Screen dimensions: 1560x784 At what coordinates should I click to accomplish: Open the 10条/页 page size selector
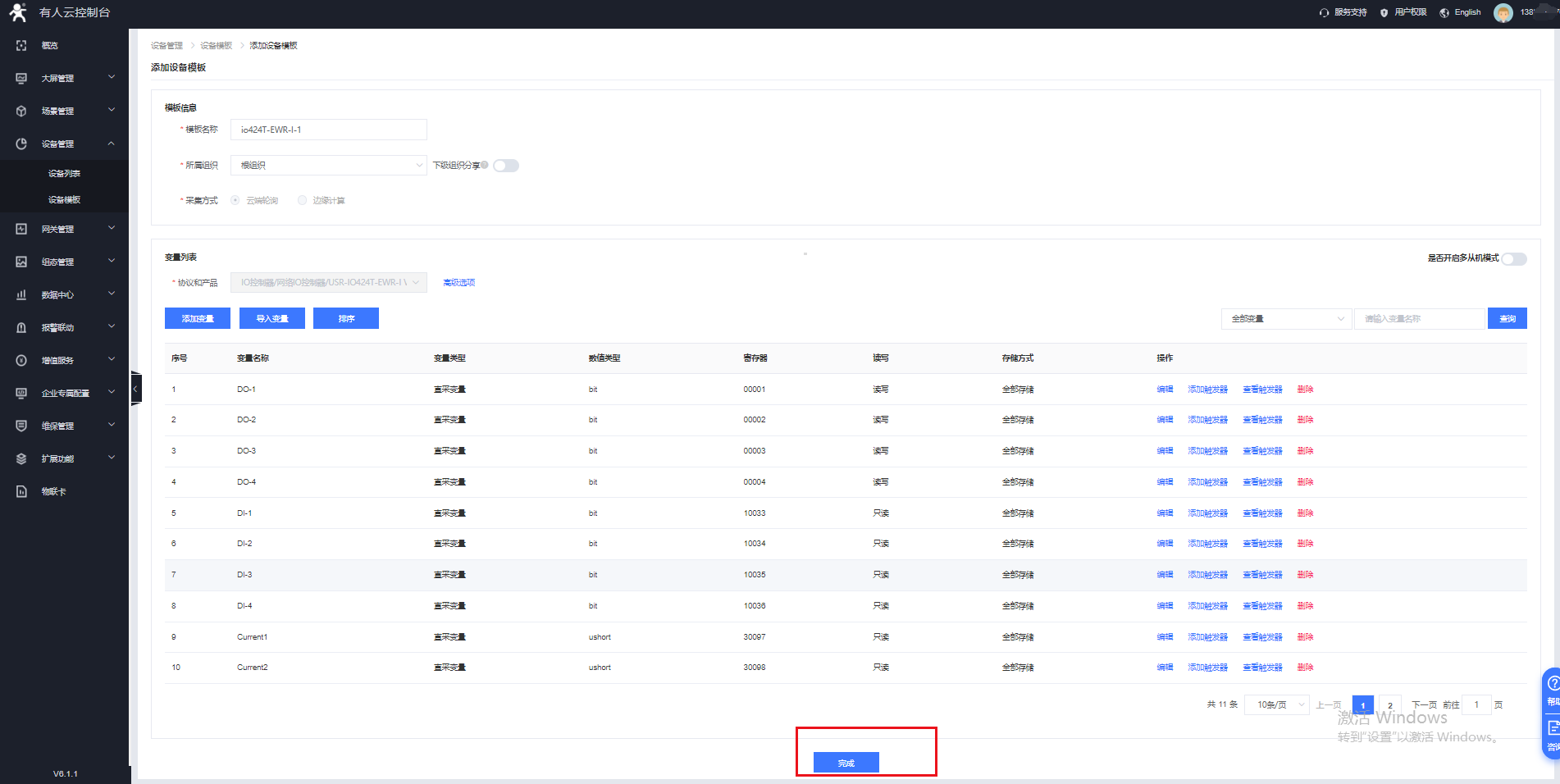tap(1277, 705)
